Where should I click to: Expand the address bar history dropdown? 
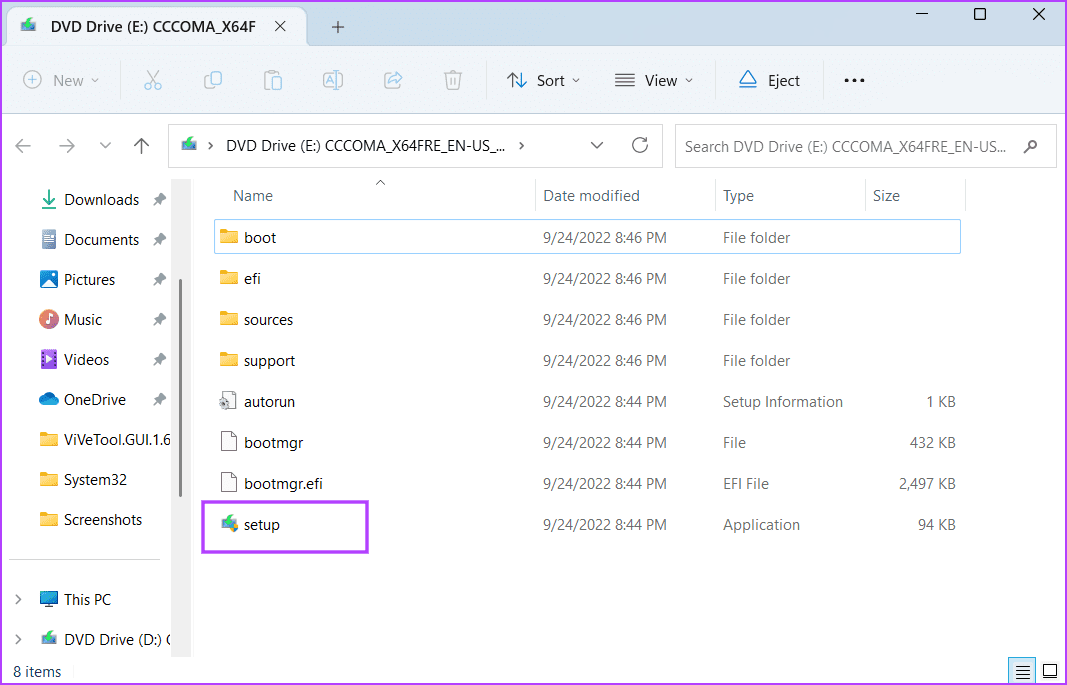click(x=597, y=146)
